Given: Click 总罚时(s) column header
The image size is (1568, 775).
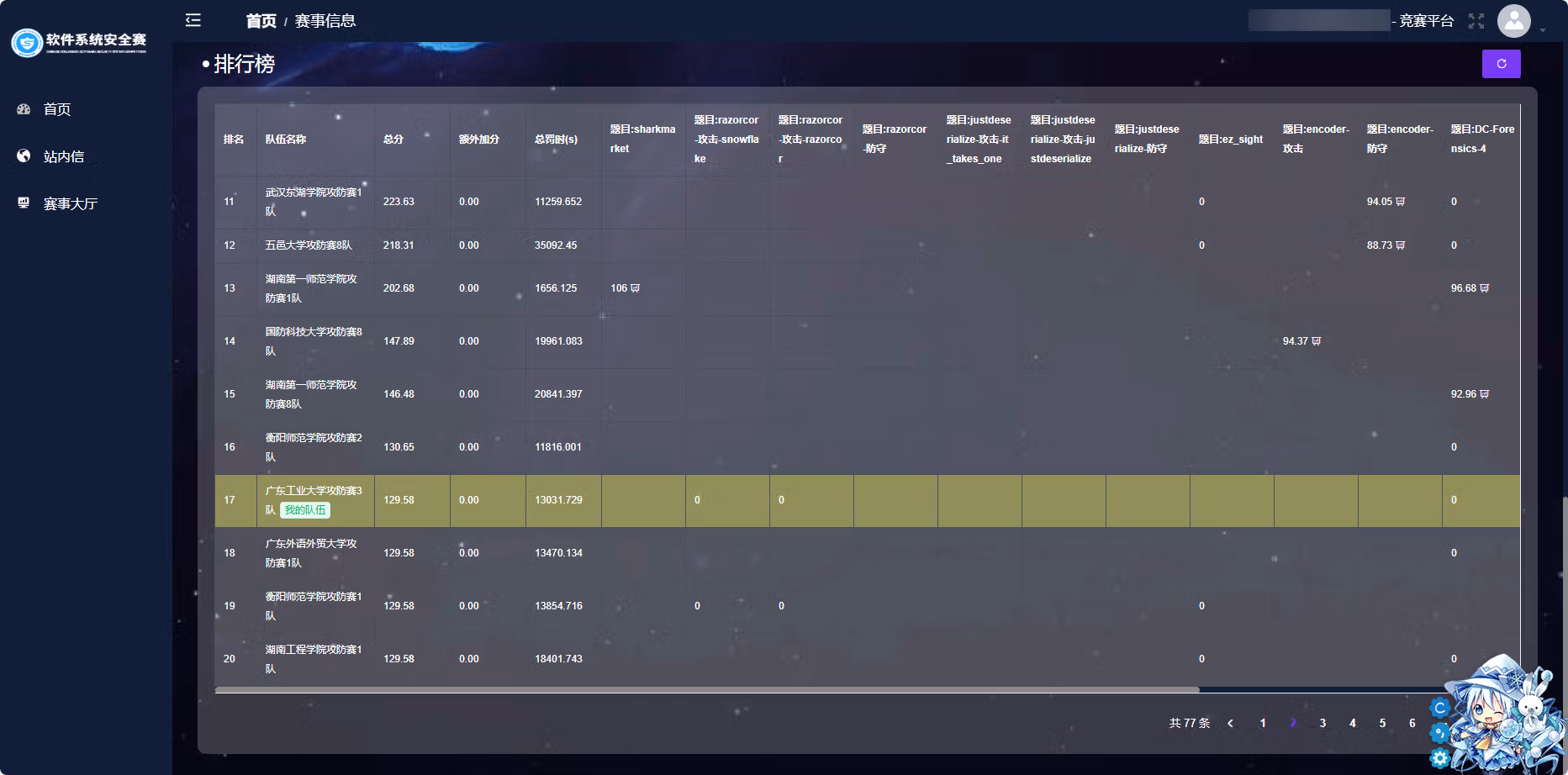Looking at the screenshot, I should click(556, 140).
